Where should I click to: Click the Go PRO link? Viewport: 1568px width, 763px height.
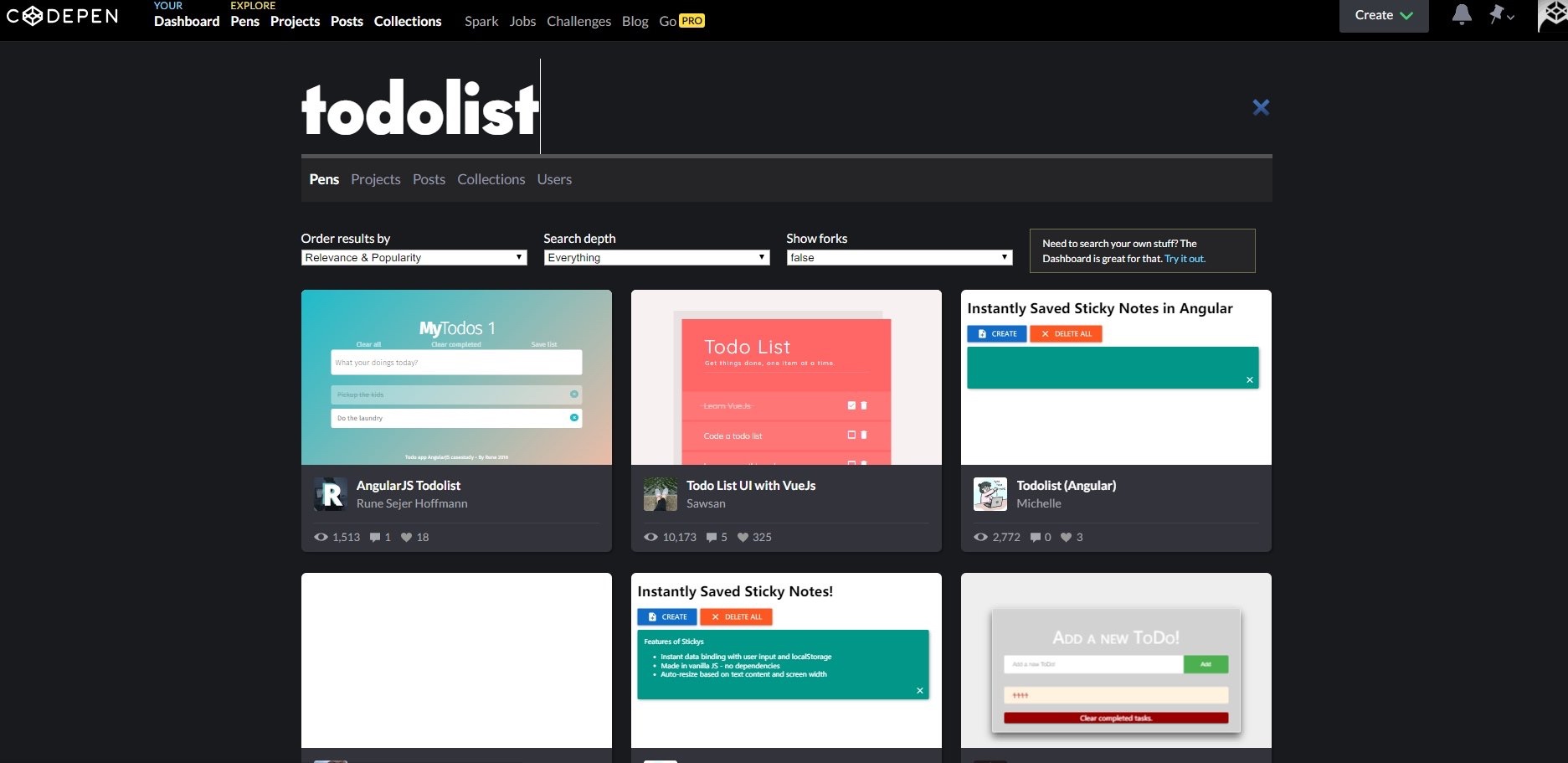pos(681,21)
